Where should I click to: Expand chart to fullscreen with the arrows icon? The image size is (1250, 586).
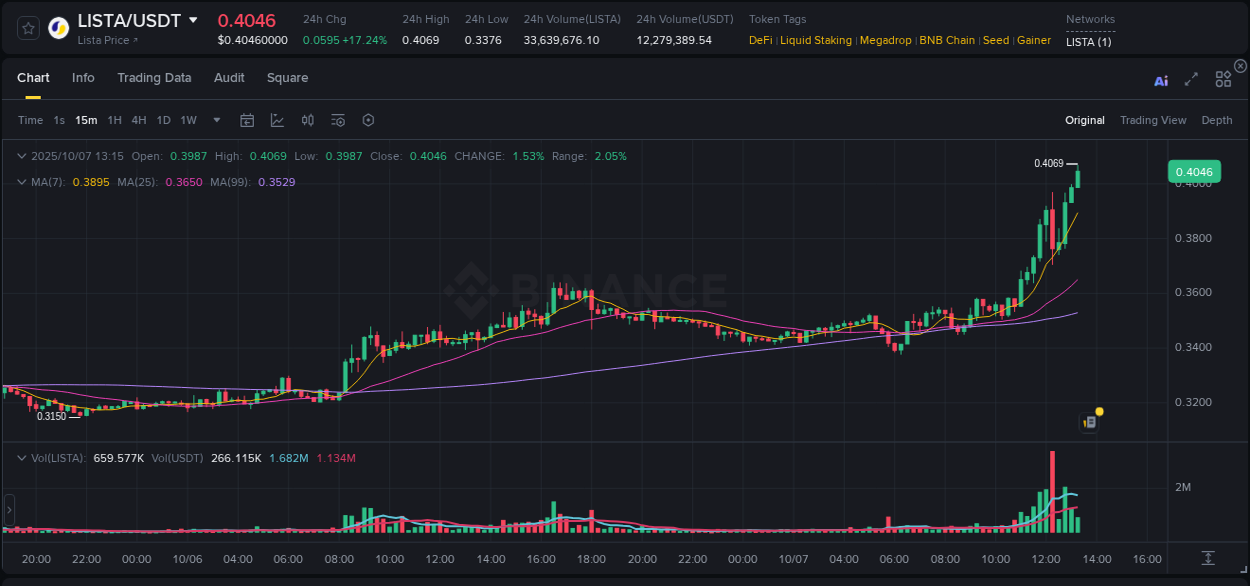pyautogui.click(x=1191, y=80)
